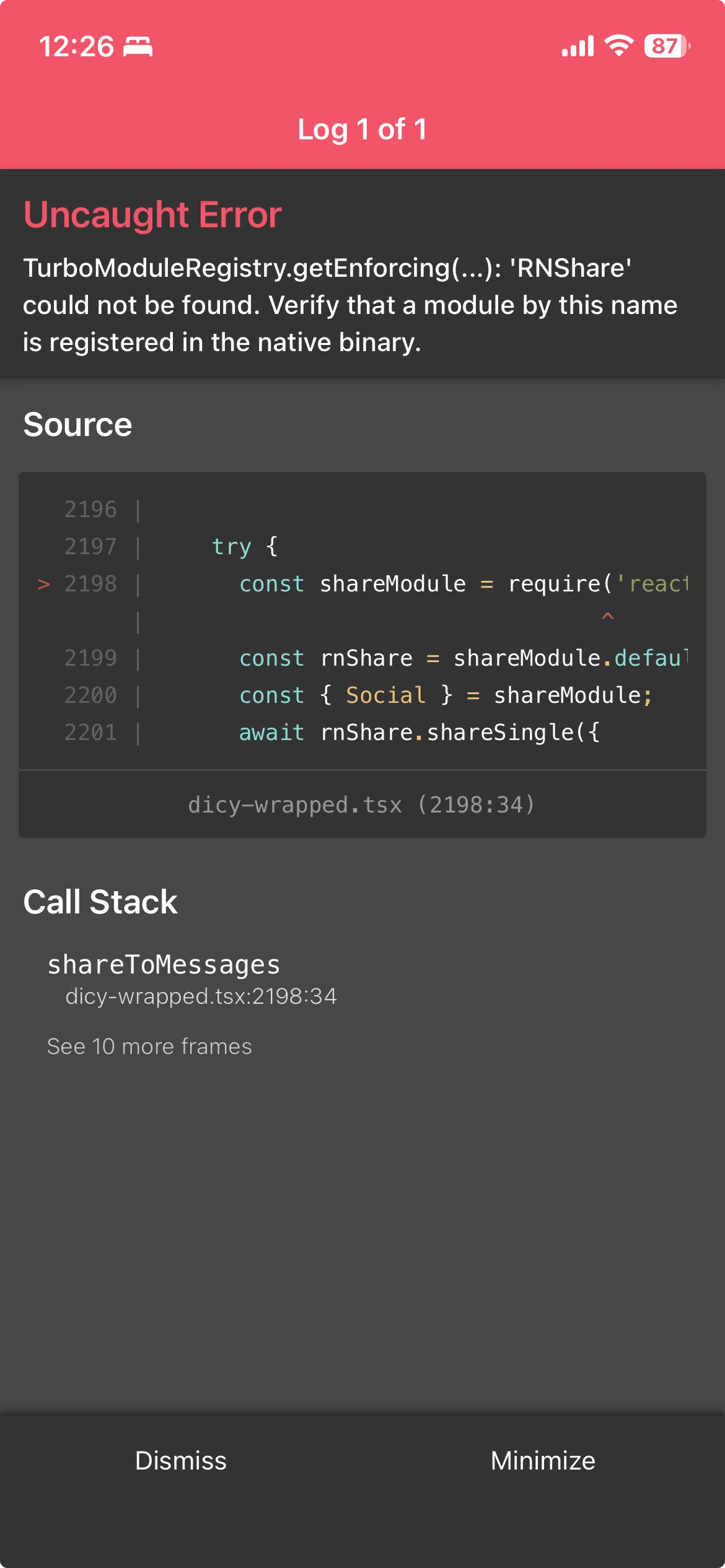Open source file dicy-wrapped.tsx (2198:34)
This screenshot has height=1568, width=725.
pos(362,804)
